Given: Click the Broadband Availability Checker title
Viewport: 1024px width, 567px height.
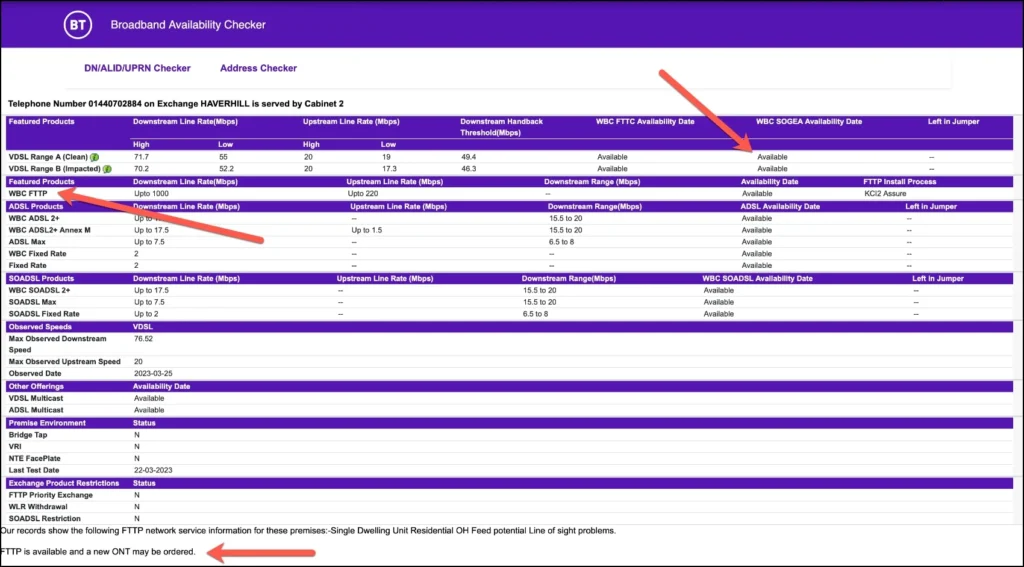Looking at the screenshot, I should pyautogui.click(x=188, y=25).
